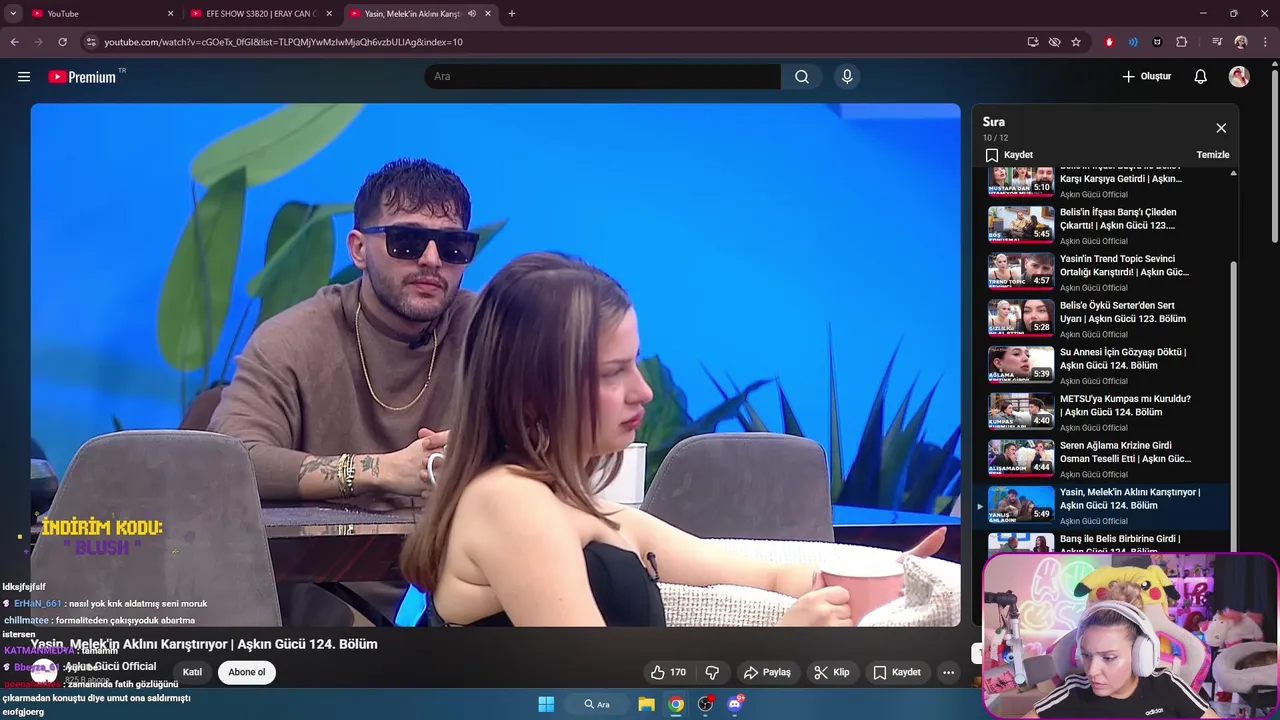This screenshot has height=720, width=1280.
Task: Create a clip with the Klip scissors button
Action: [832, 672]
